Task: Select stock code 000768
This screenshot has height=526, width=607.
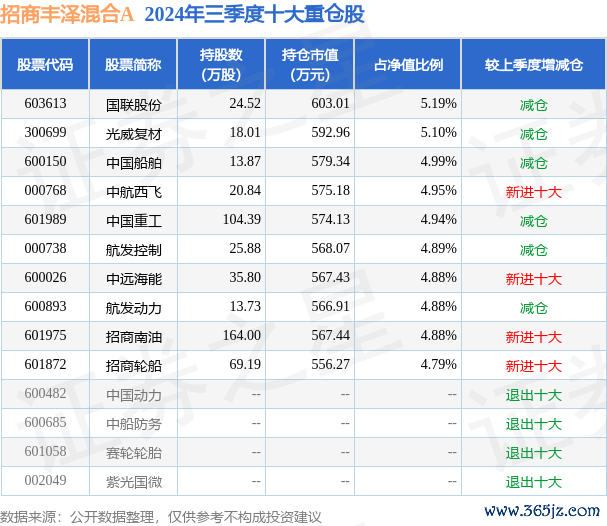Action: (45, 190)
